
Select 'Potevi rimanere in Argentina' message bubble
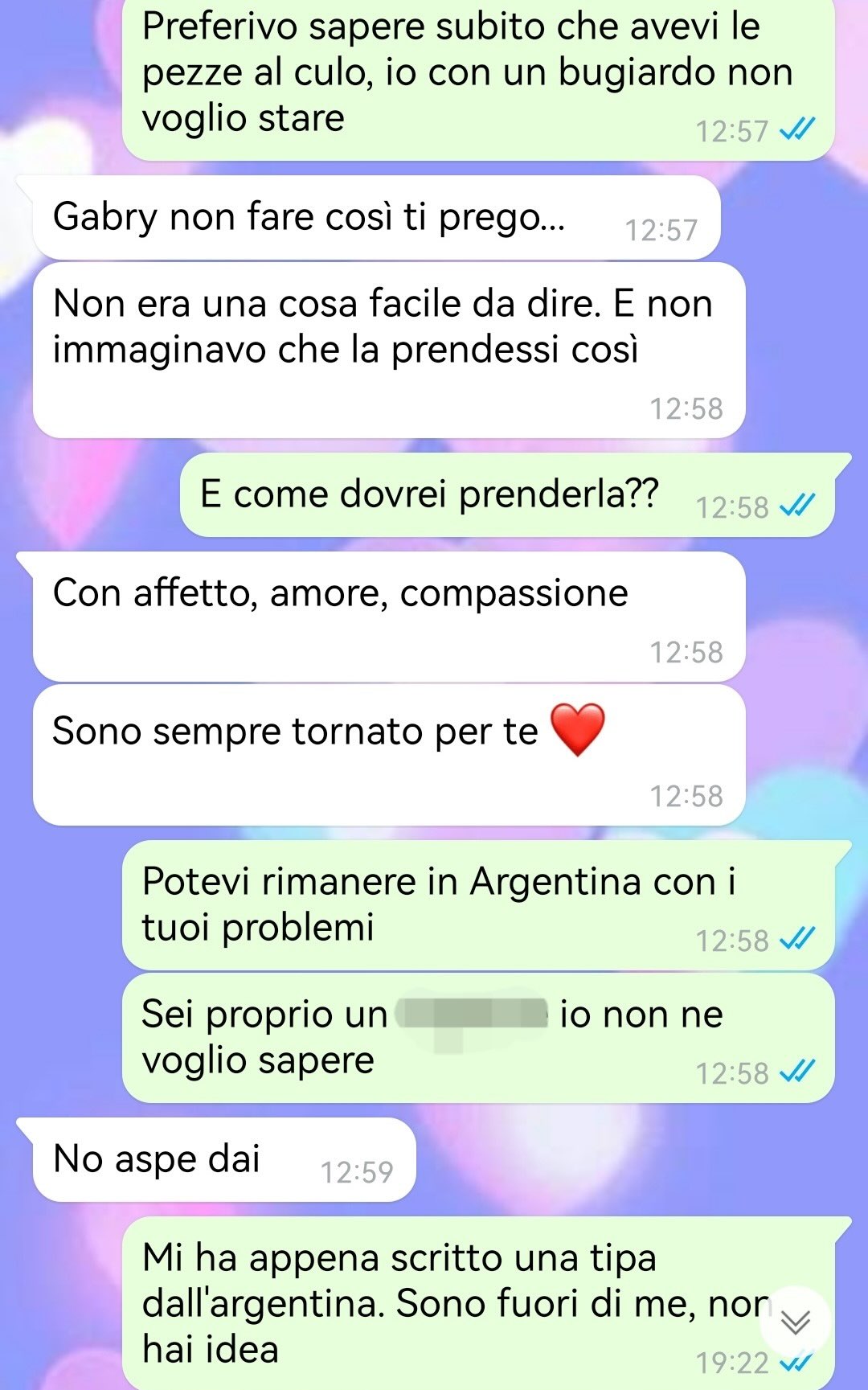tap(478, 905)
